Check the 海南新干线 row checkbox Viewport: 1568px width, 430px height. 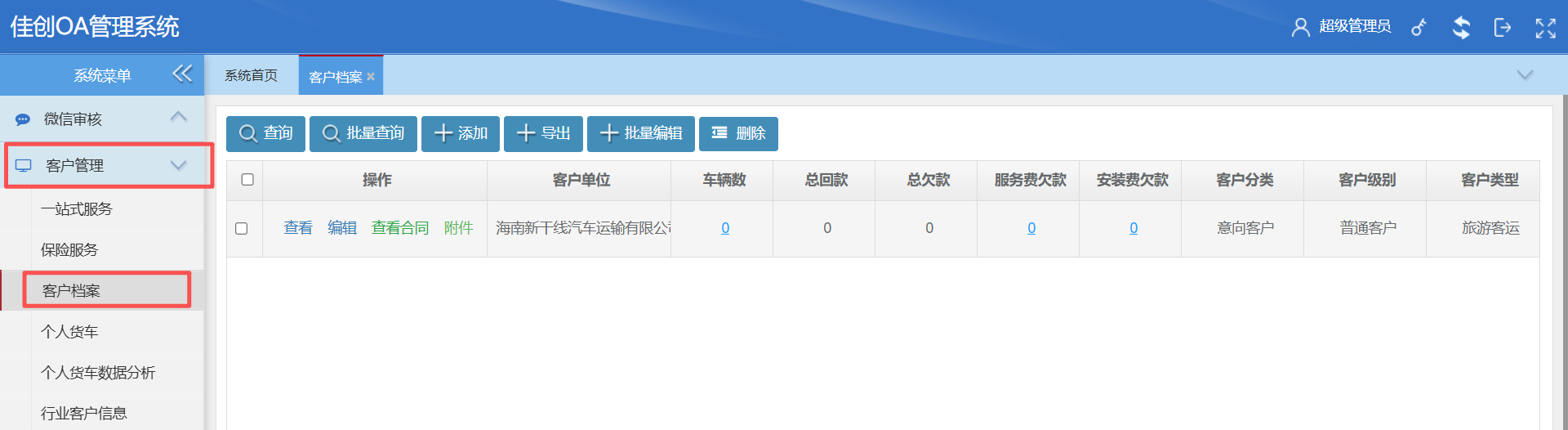tap(242, 229)
